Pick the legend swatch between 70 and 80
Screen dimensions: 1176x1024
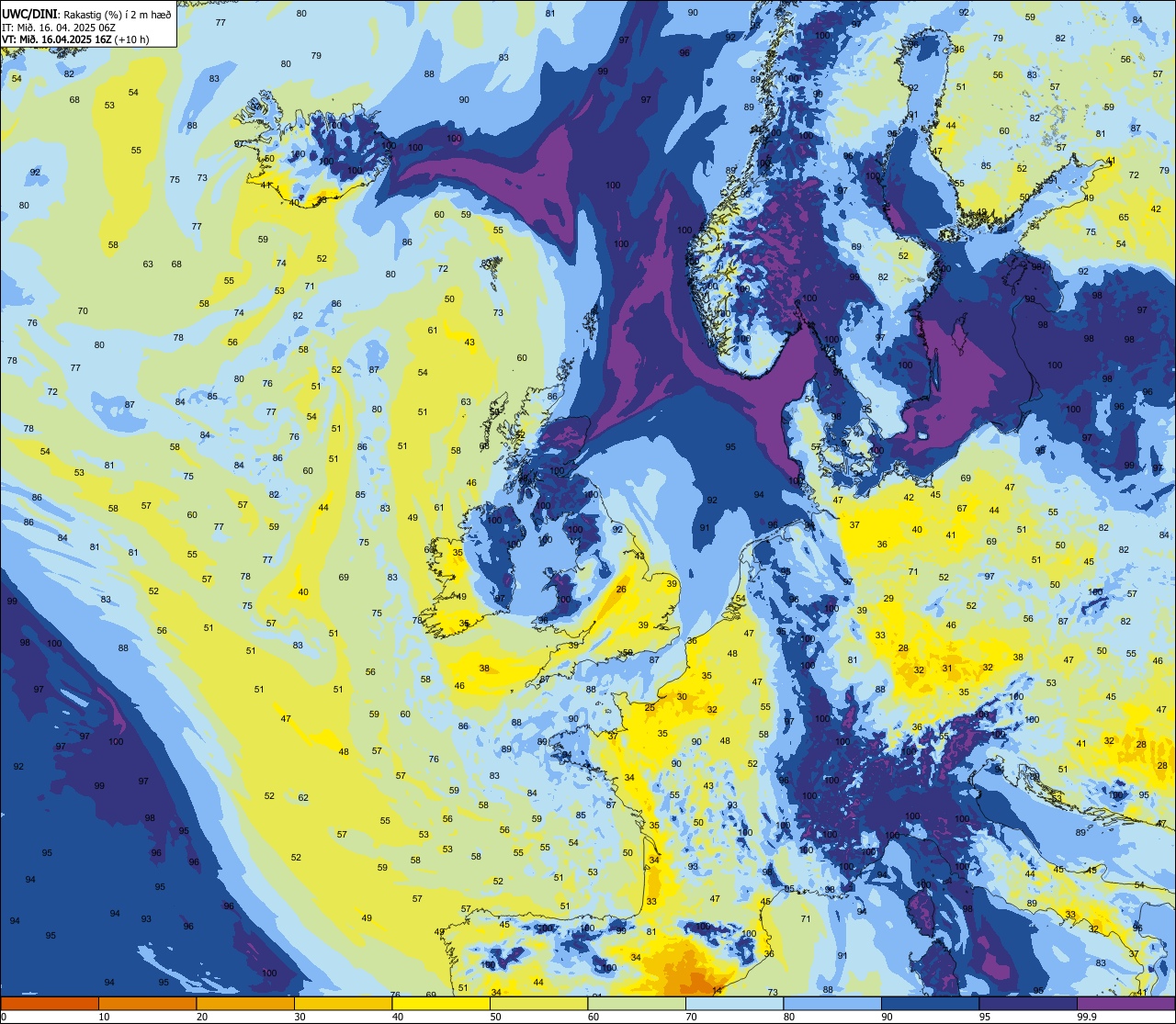735,1003
